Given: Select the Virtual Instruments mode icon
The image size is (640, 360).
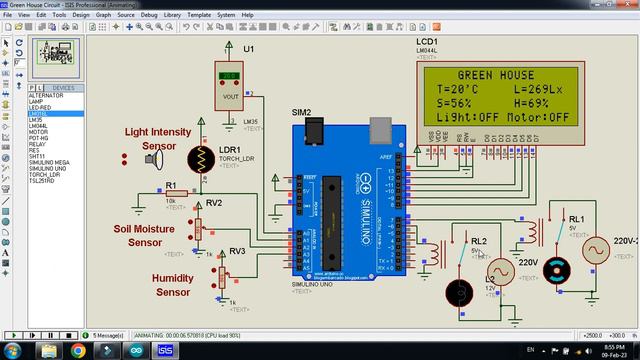Looking at the screenshot, I should coord(6,189).
